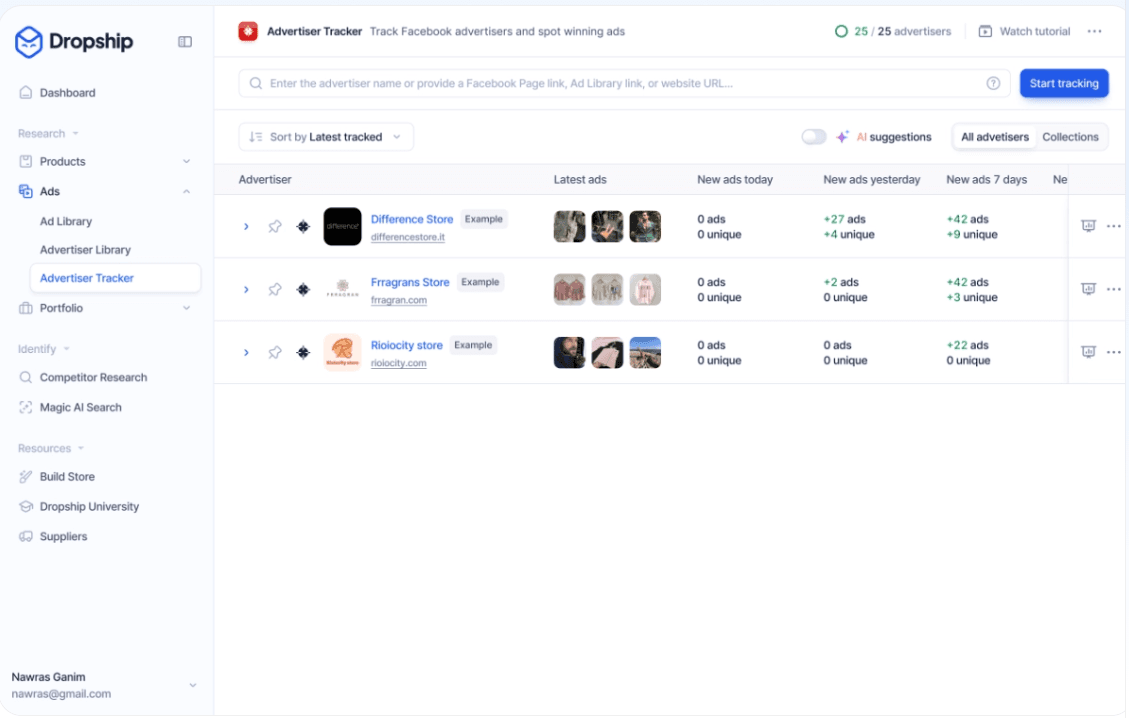
Task: Click help icon in the search field
Action: [993, 84]
